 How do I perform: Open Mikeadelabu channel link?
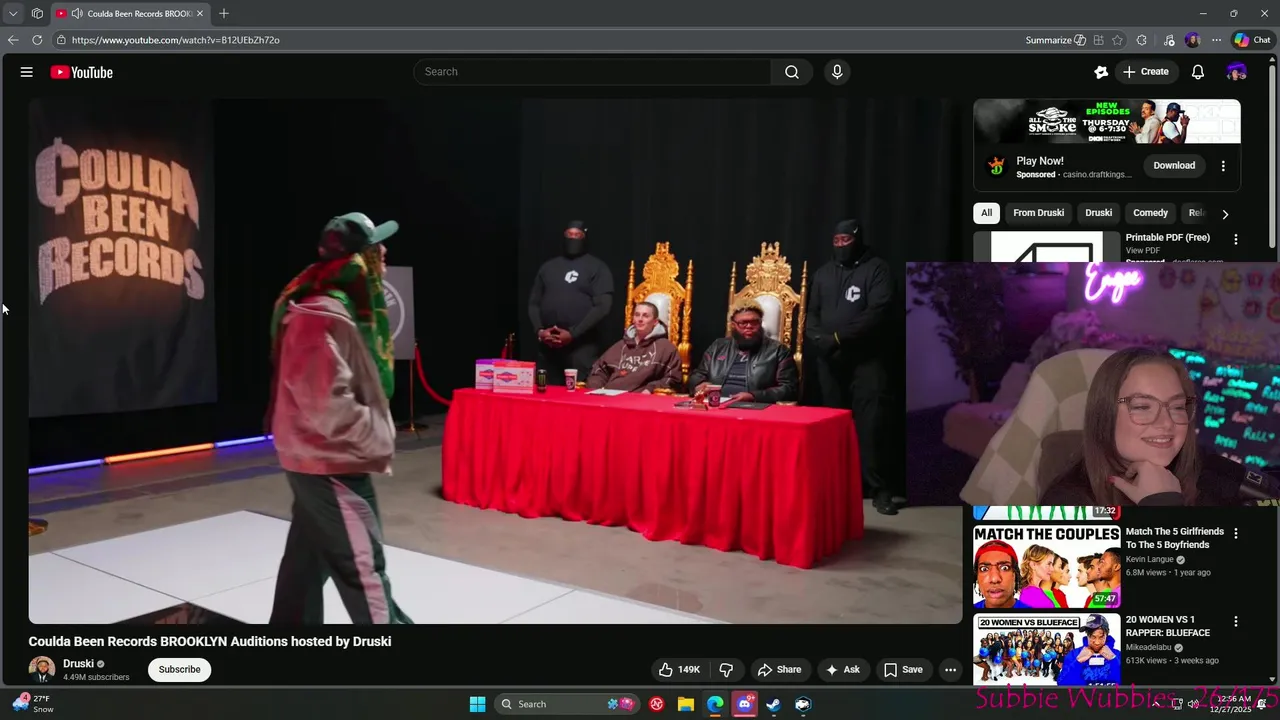[x=1149, y=647]
